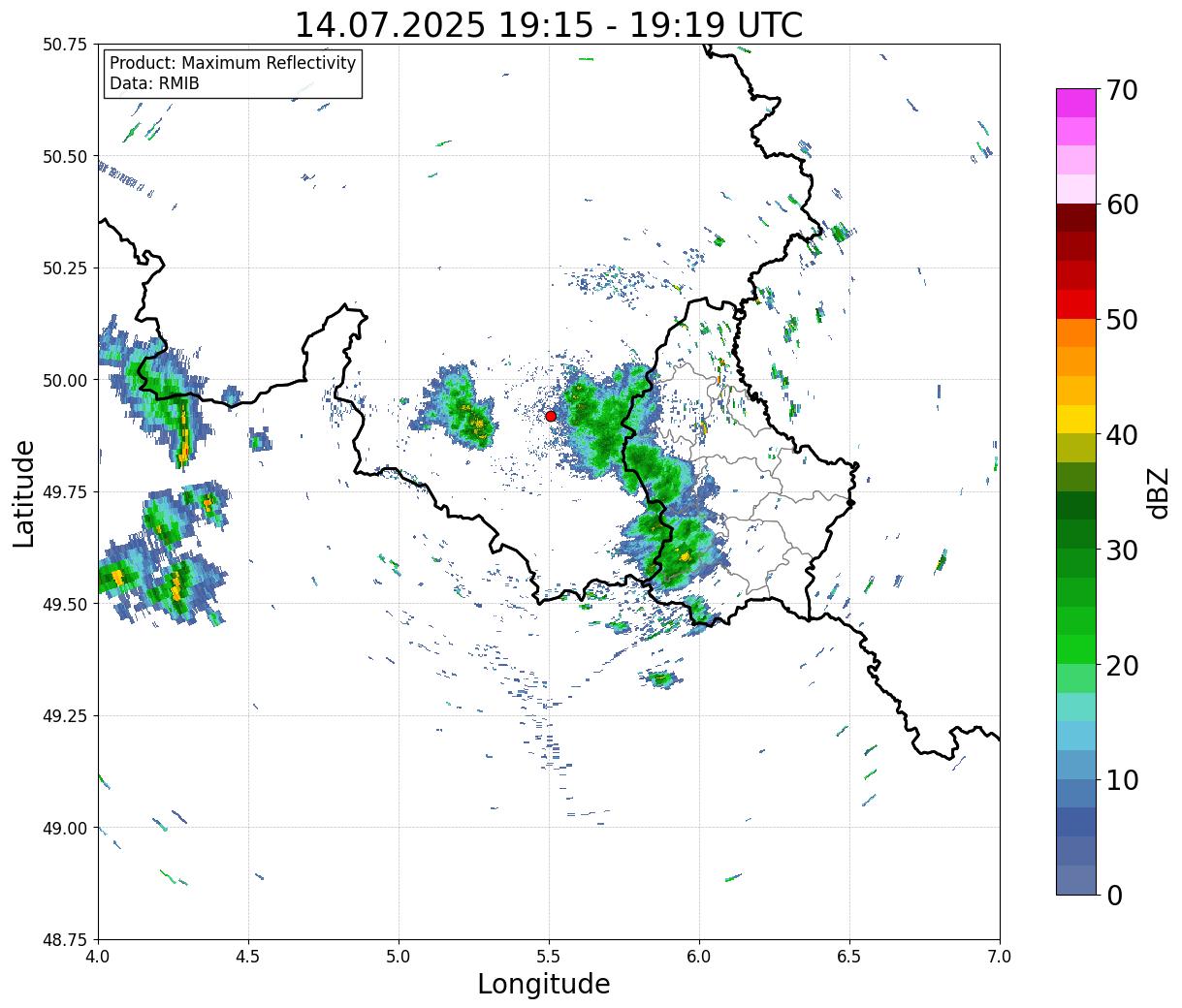This screenshot has width=1182, height=1008.
Task: Pick the yellow 40-42 dBZ colorbar swatch
Action: coord(1076,421)
